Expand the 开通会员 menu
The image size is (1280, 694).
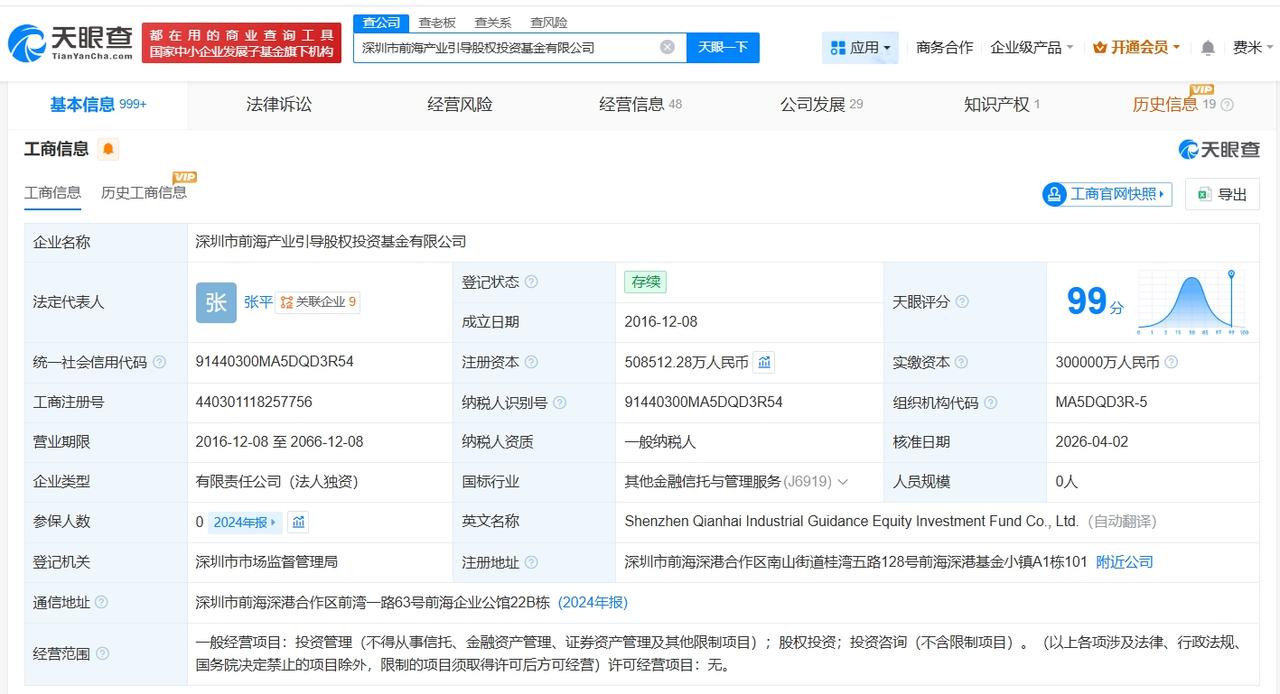[x=1137, y=47]
